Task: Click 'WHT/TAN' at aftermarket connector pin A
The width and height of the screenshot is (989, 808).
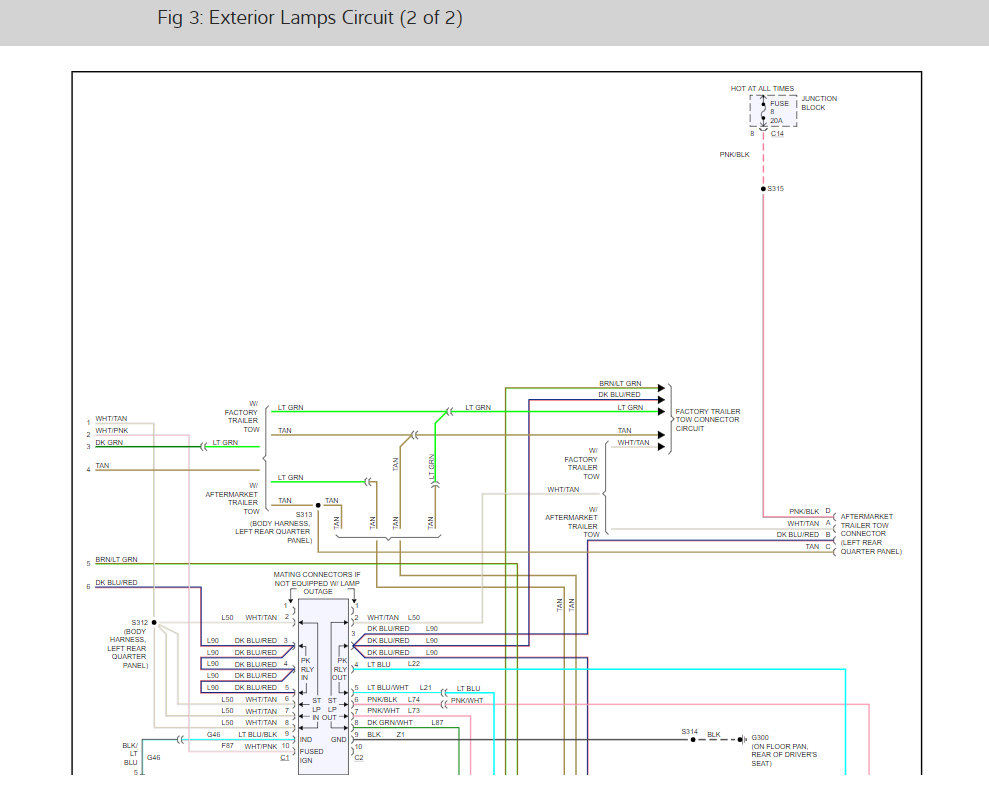Action: 803,524
